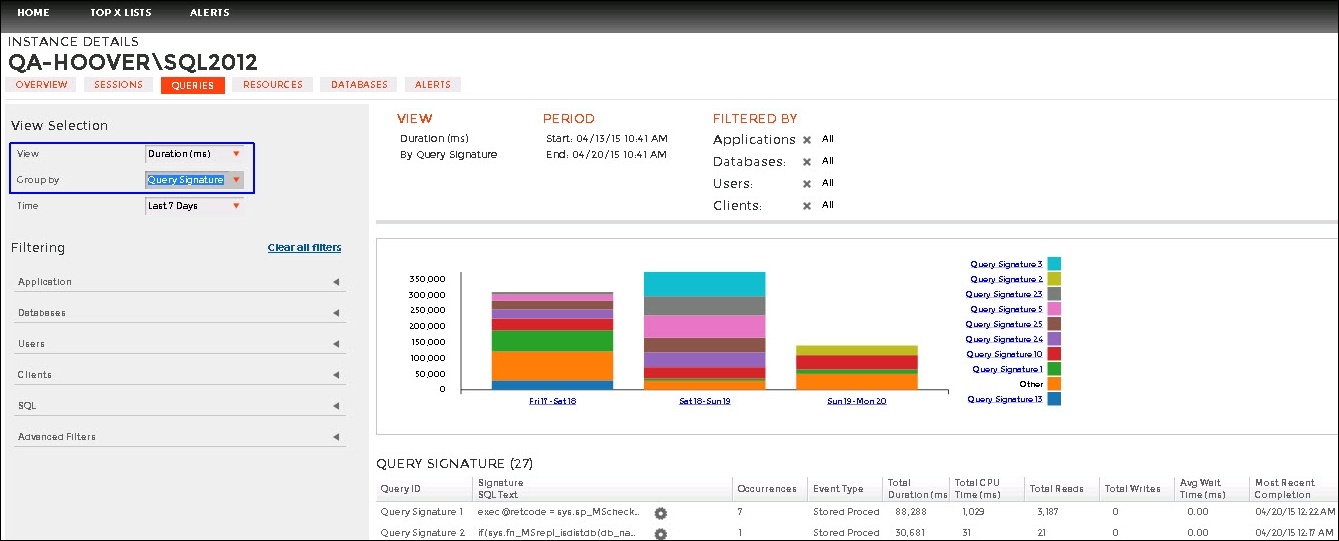Click Query Signature 23 legend link
The width and height of the screenshot is (1339, 541).
(x=1004, y=294)
